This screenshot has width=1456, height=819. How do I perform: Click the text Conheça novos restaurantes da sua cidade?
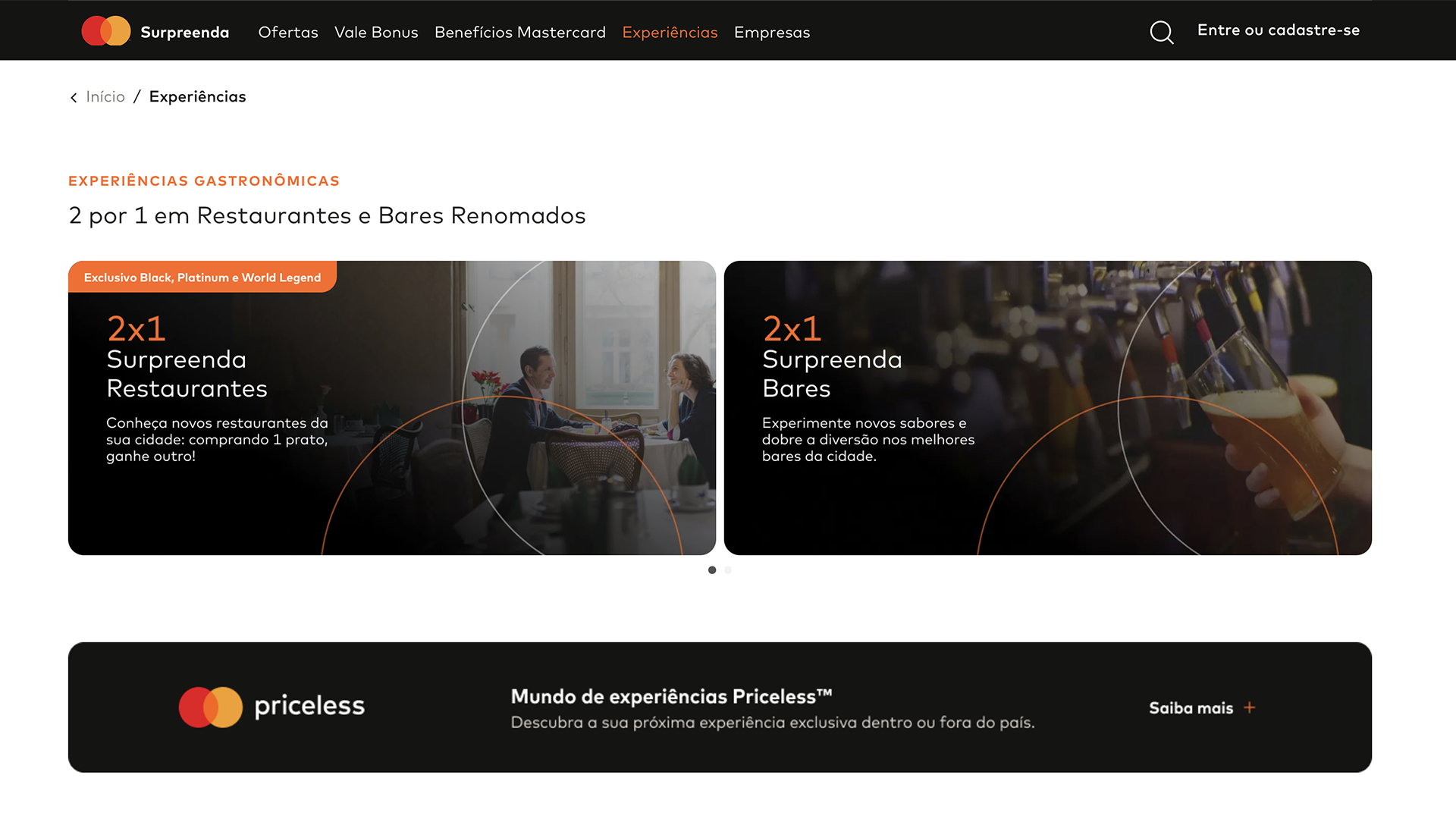tap(217, 440)
